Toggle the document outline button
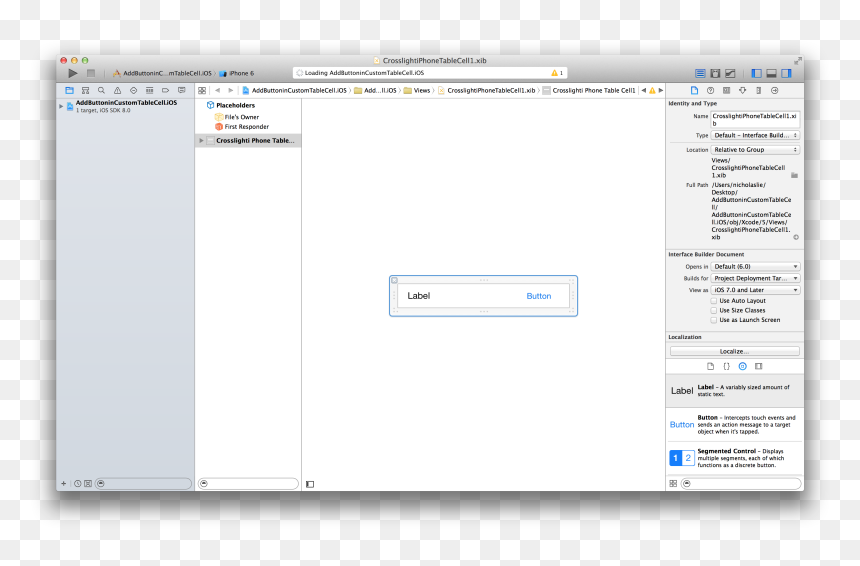This screenshot has width=860, height=566. (x=310, y=484)
